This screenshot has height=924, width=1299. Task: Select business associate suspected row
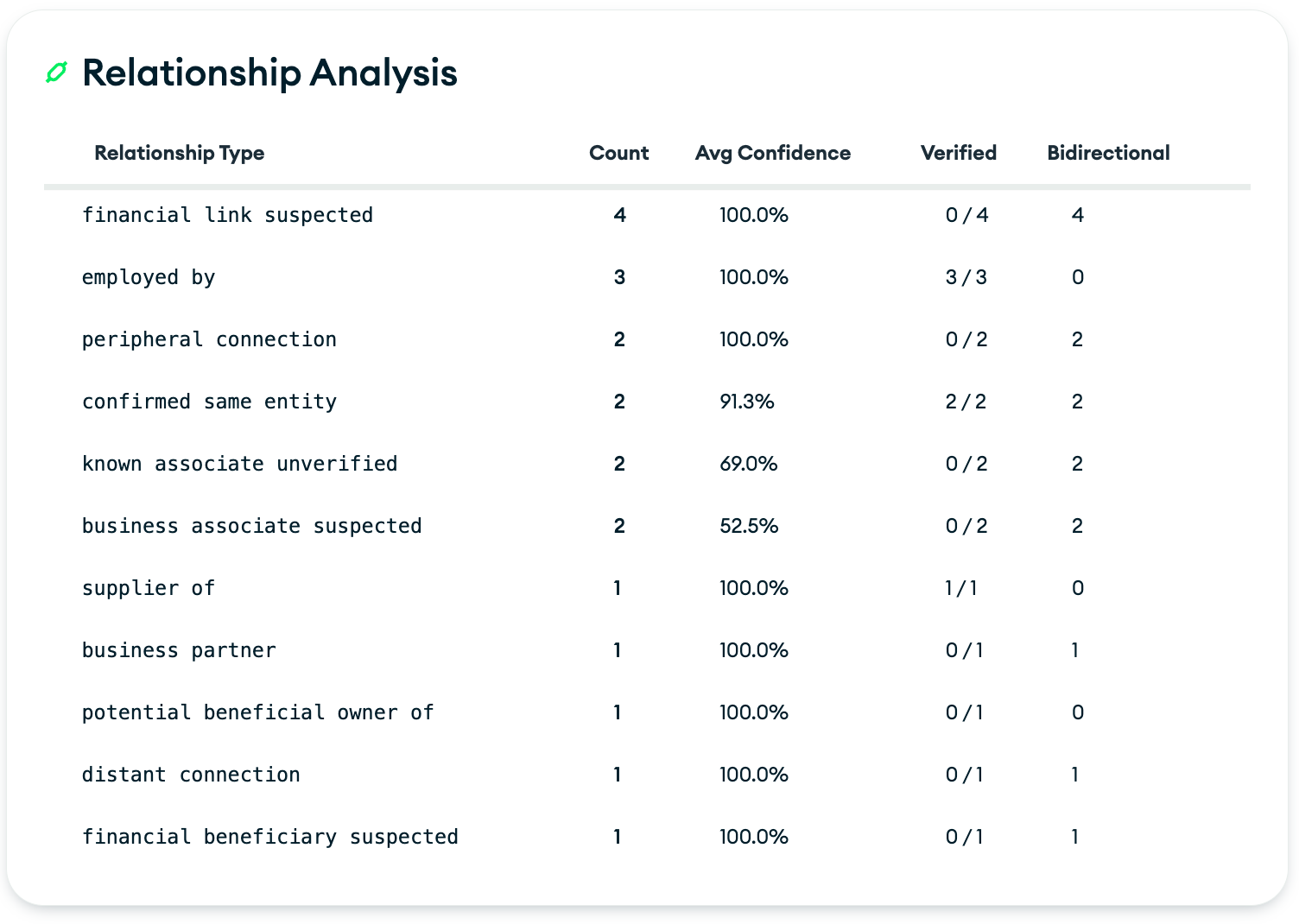pos(251,526)
